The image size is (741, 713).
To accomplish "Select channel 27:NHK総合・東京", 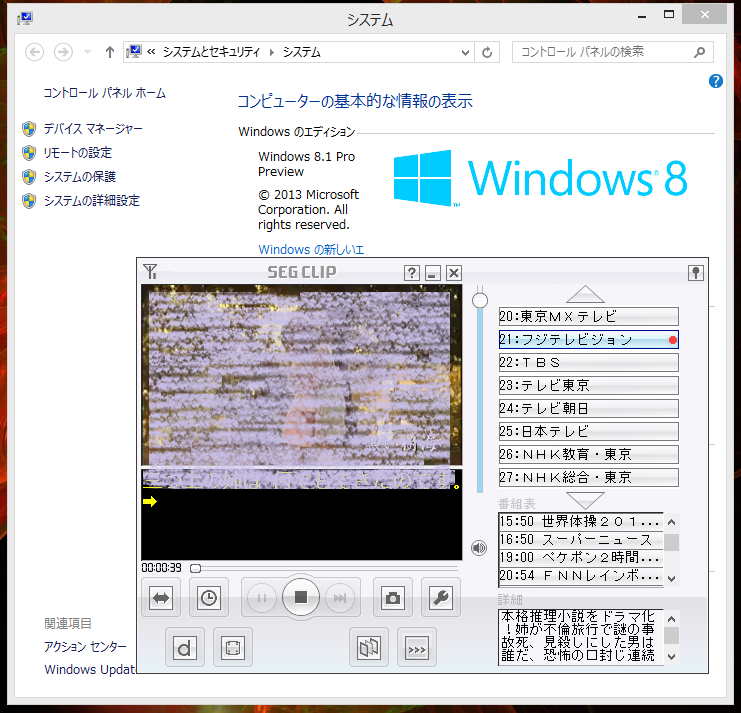I will [588, 477].
